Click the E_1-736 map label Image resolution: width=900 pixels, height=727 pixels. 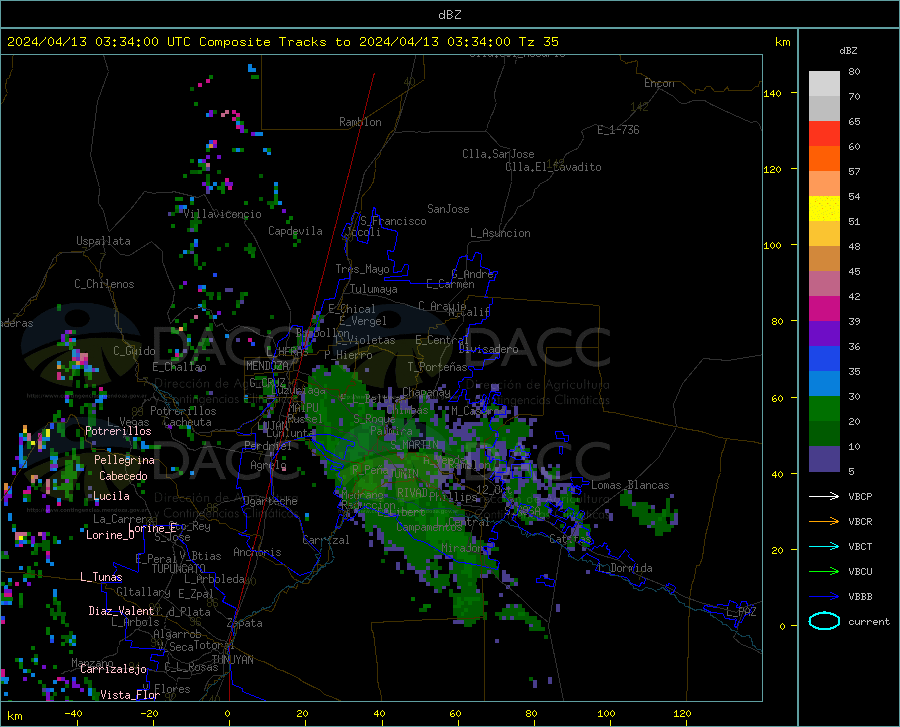618,130
